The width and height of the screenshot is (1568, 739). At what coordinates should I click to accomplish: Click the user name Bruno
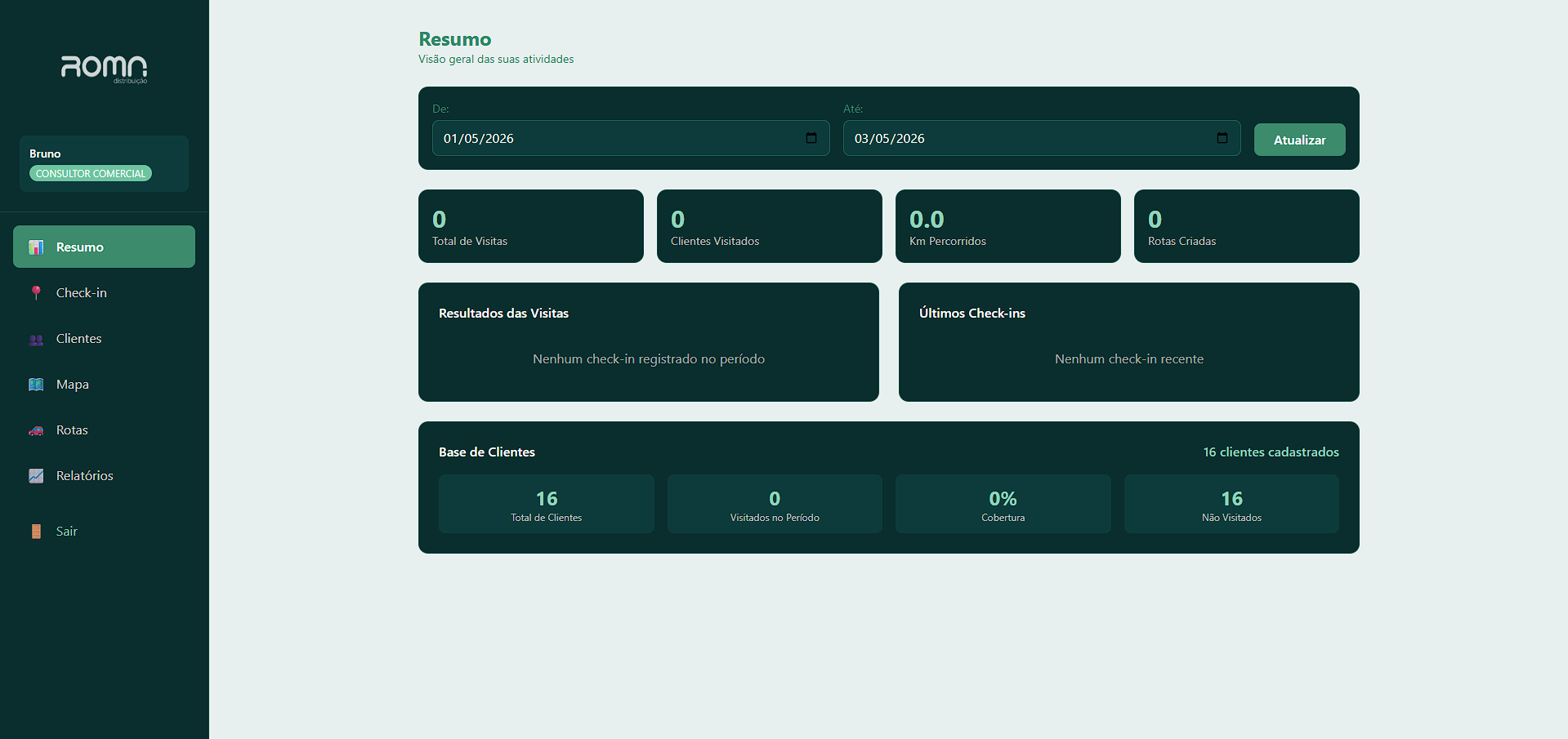tap(45, 154)
